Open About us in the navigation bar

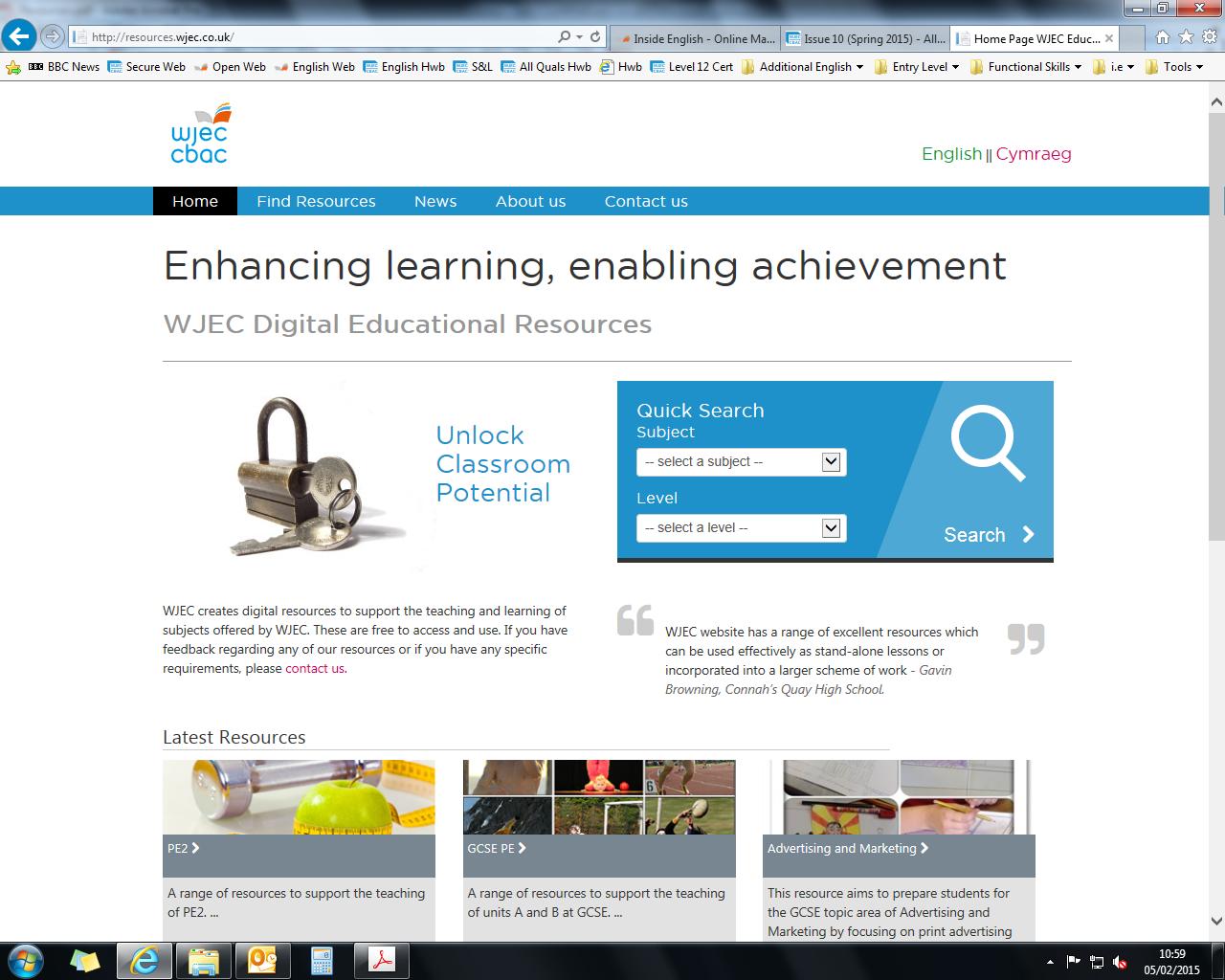click(530, 201)
